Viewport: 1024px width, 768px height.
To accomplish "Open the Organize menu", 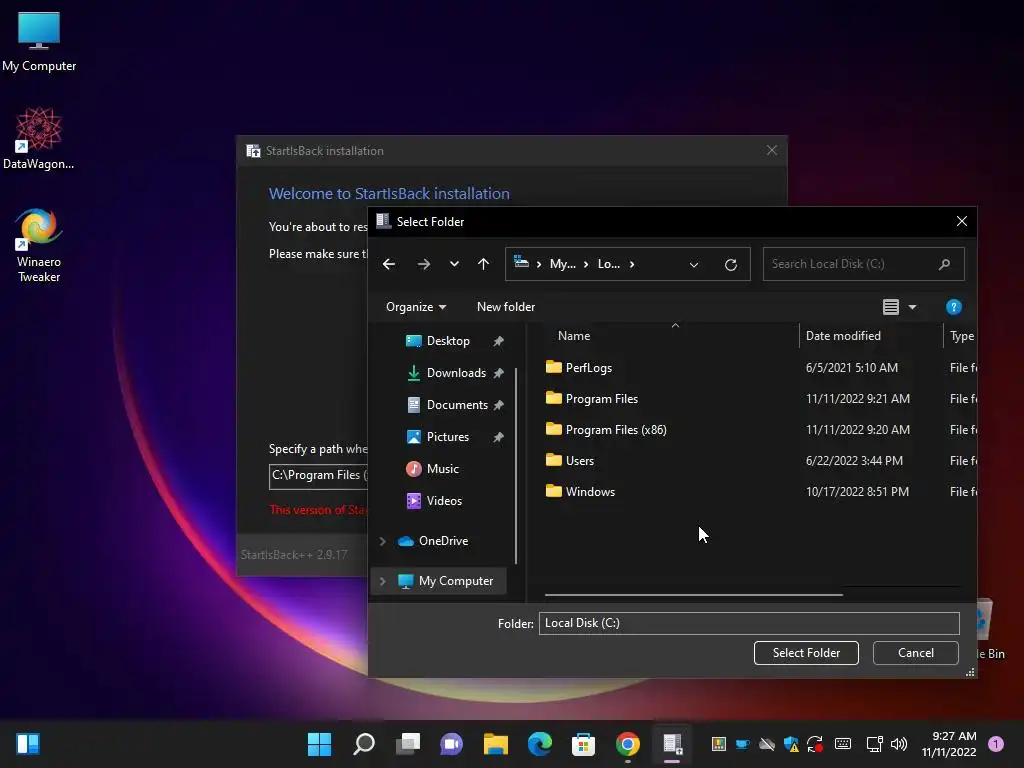I will [x=416, y=307].
